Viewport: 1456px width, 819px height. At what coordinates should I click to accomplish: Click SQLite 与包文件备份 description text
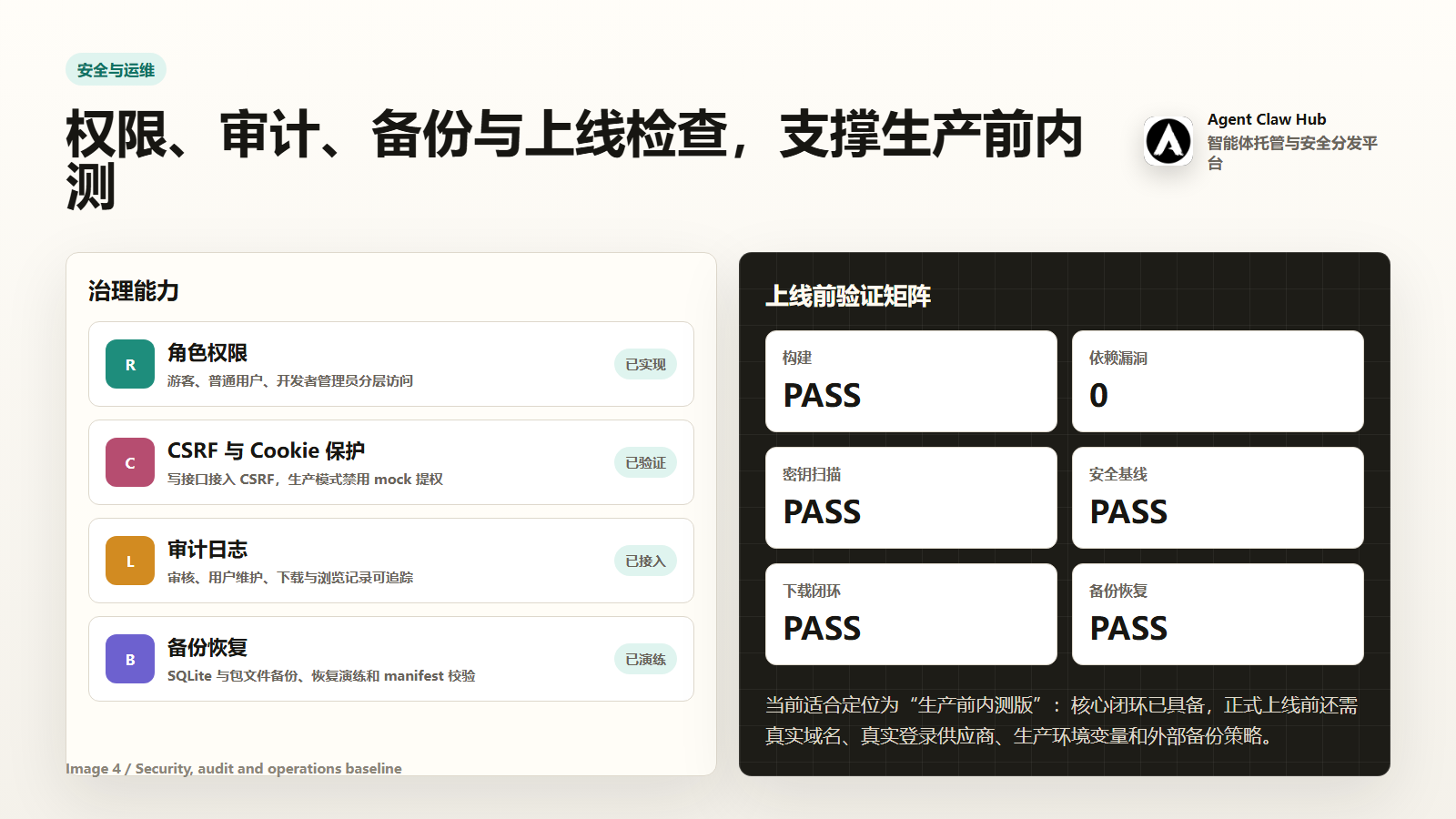[x=321, y=675]
